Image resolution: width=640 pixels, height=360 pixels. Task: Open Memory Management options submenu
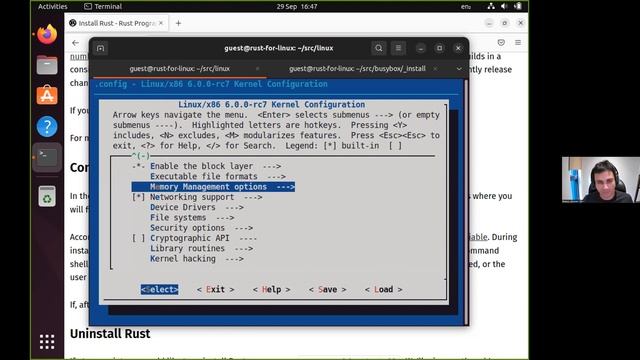click(x=213, y=187)
